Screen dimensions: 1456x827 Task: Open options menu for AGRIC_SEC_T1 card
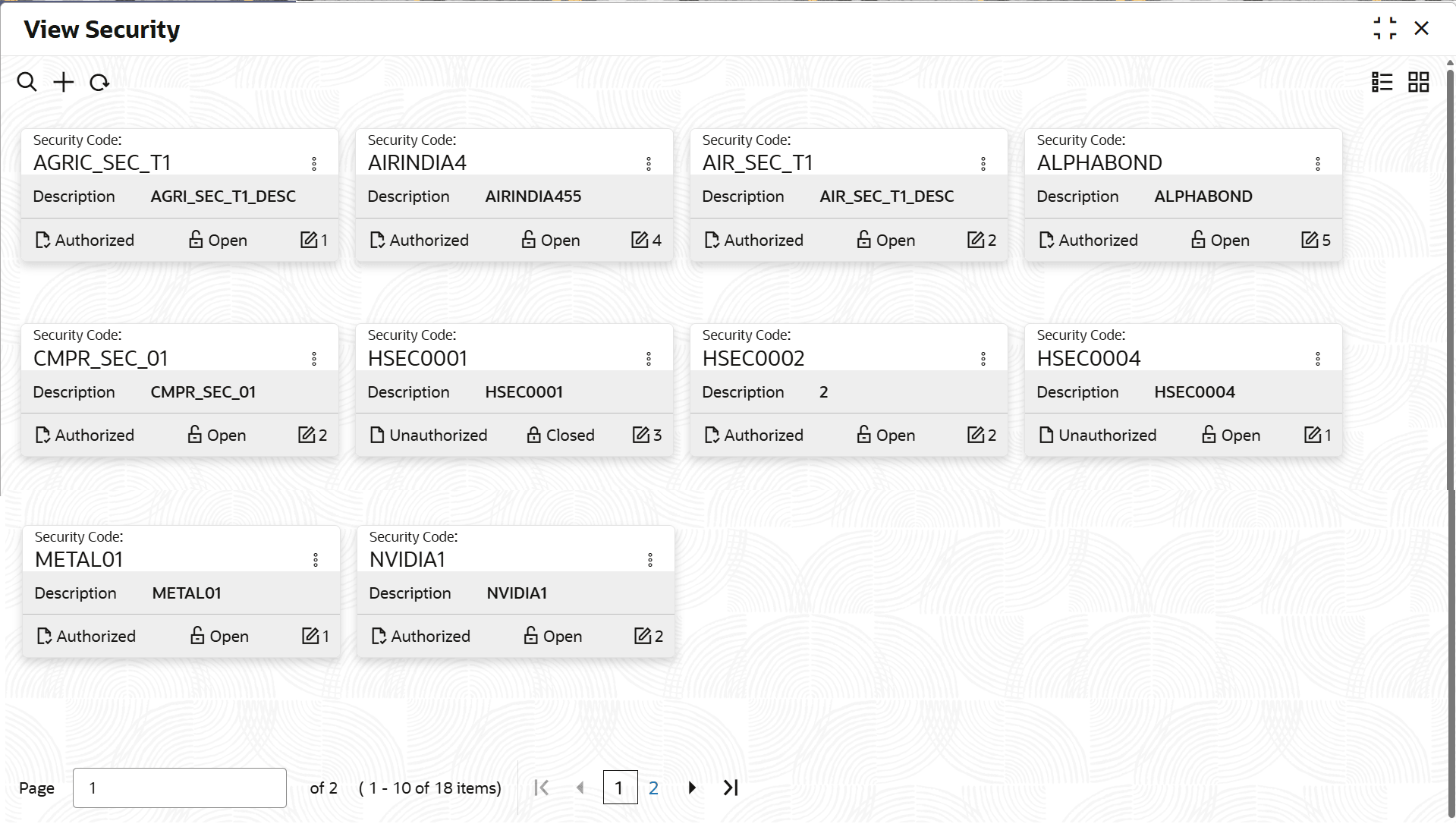tap(314, 164)
